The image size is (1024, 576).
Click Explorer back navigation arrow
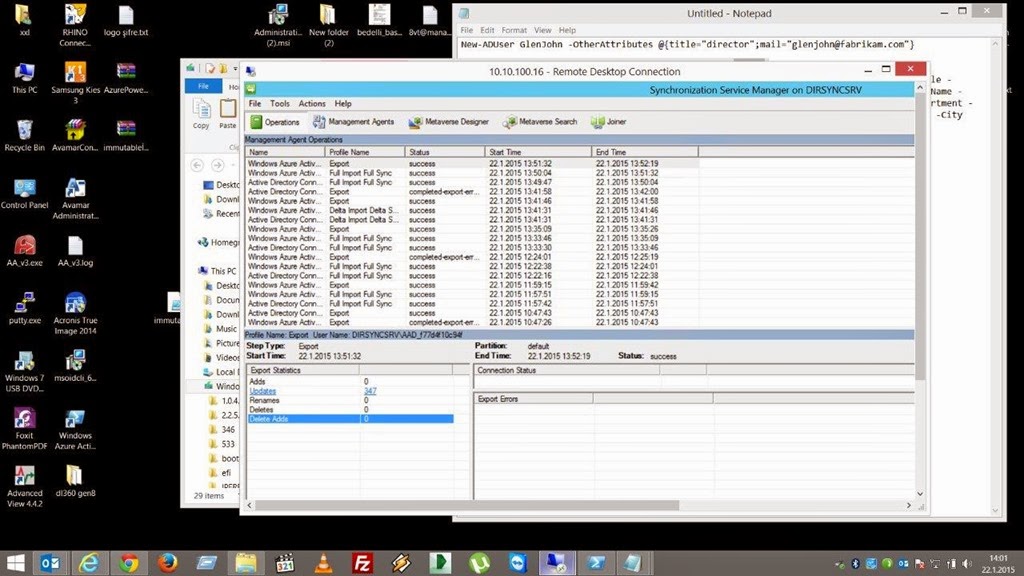click(x=197, y=165)
